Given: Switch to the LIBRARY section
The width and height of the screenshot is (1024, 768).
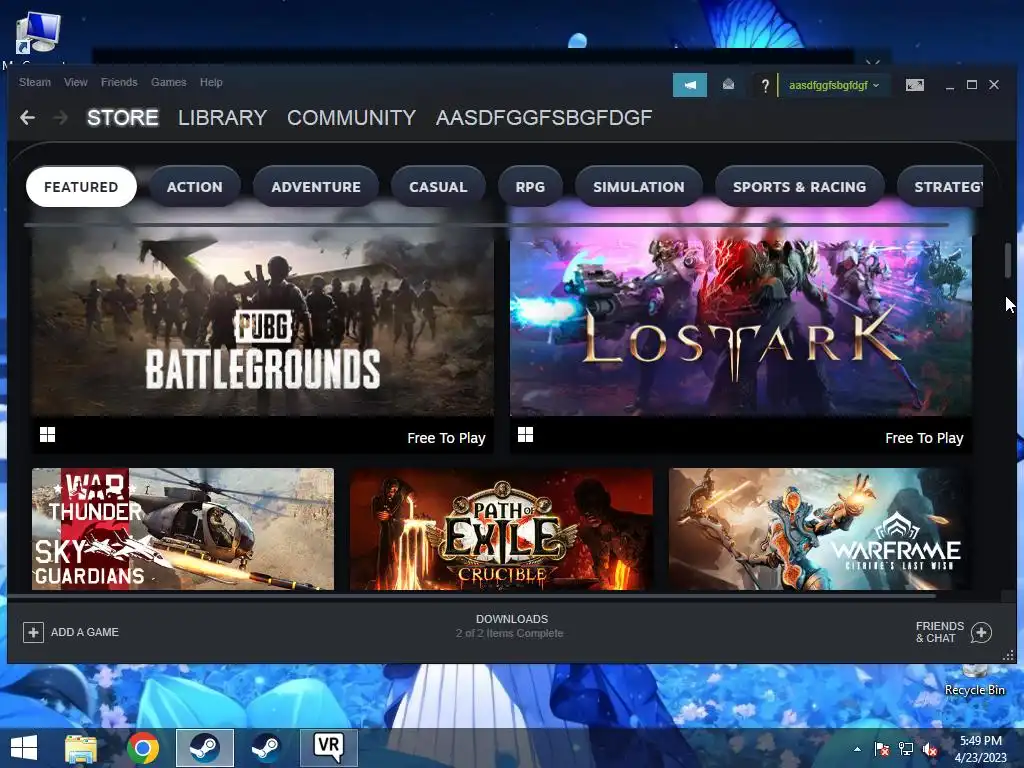Looking at the screenshot, I should click(222, 118).
